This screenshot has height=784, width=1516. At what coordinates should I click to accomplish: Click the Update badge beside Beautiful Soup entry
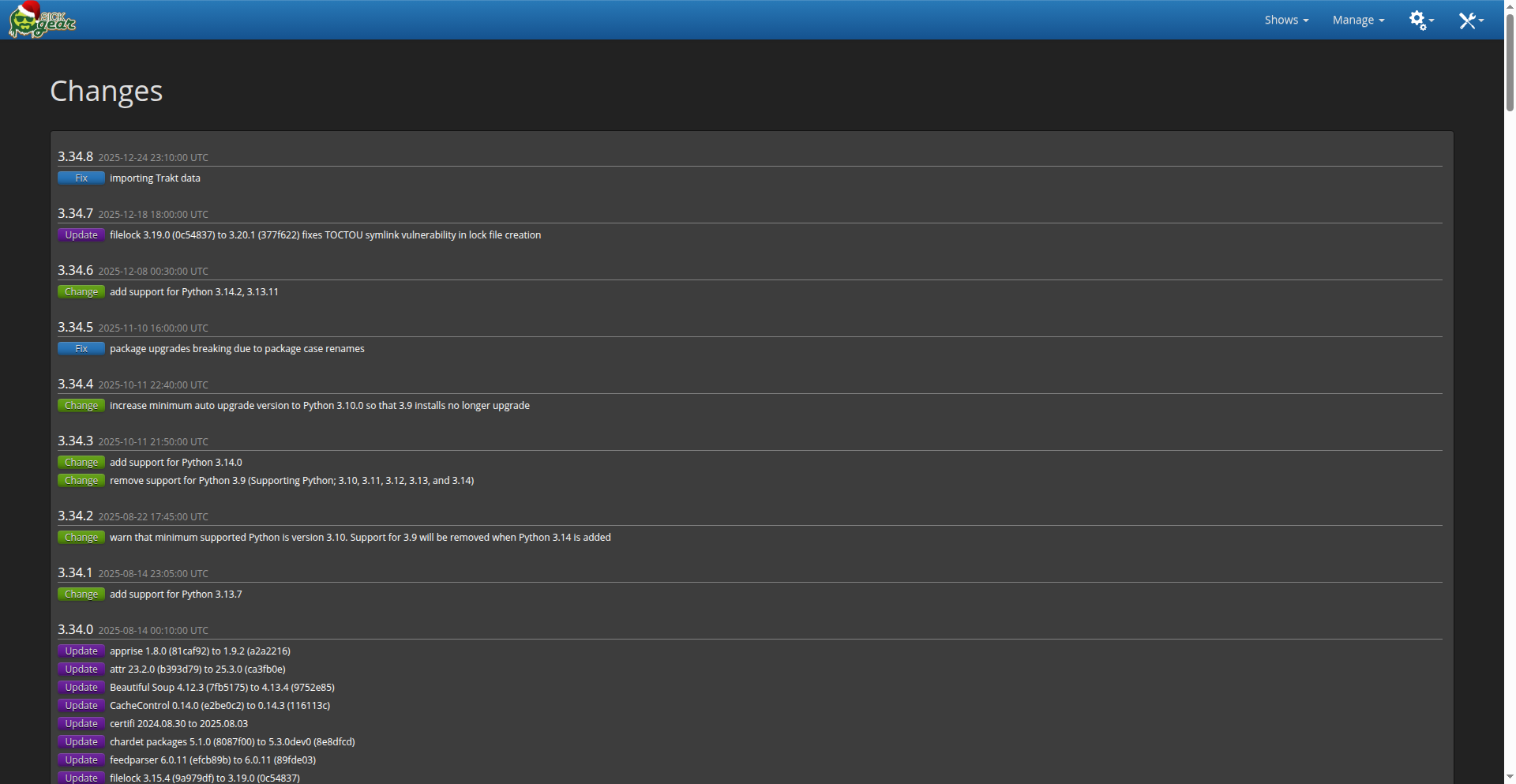tap(81, 688)
